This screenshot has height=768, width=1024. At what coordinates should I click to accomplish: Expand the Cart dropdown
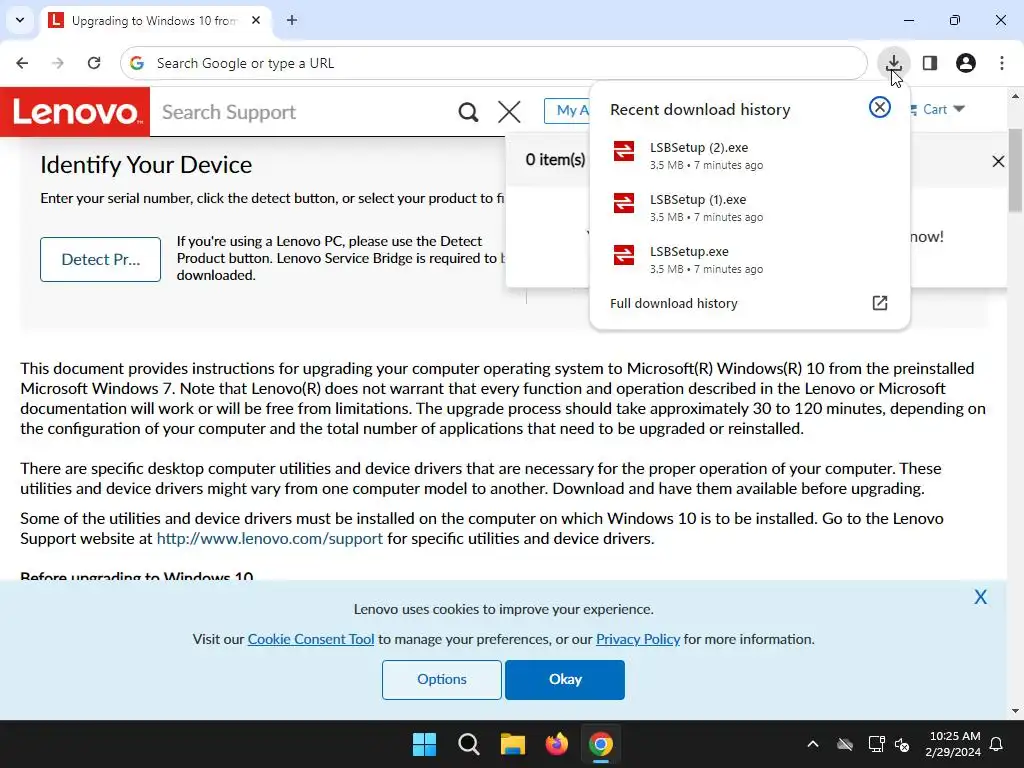pyautogui.click(x=938, y=110)
